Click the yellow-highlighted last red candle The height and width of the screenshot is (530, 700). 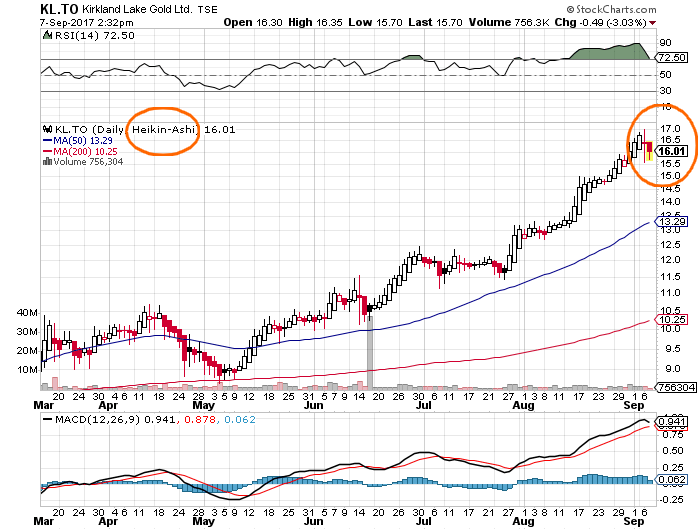[649, 151]
